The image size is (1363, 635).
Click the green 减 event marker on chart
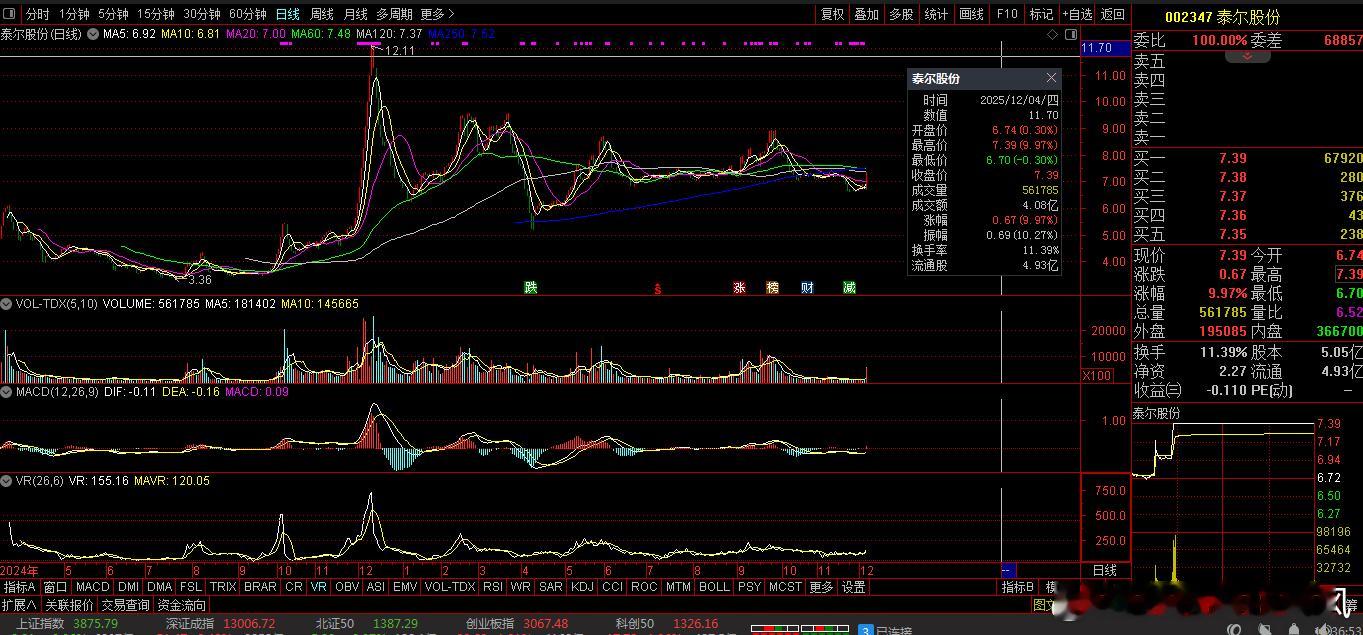[x=849, y=288]
